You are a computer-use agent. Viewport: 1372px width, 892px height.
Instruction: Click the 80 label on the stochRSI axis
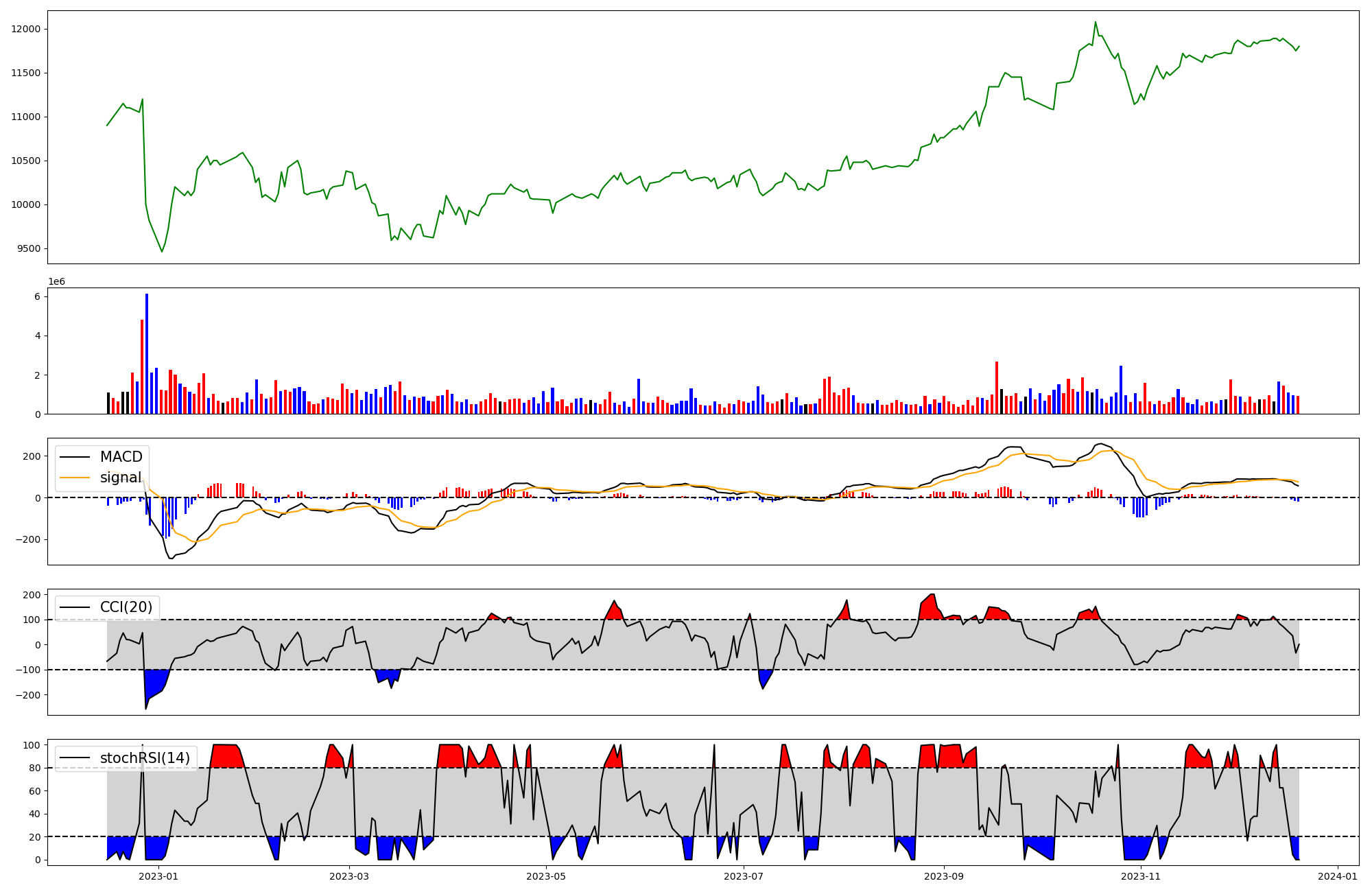(34, 768)
